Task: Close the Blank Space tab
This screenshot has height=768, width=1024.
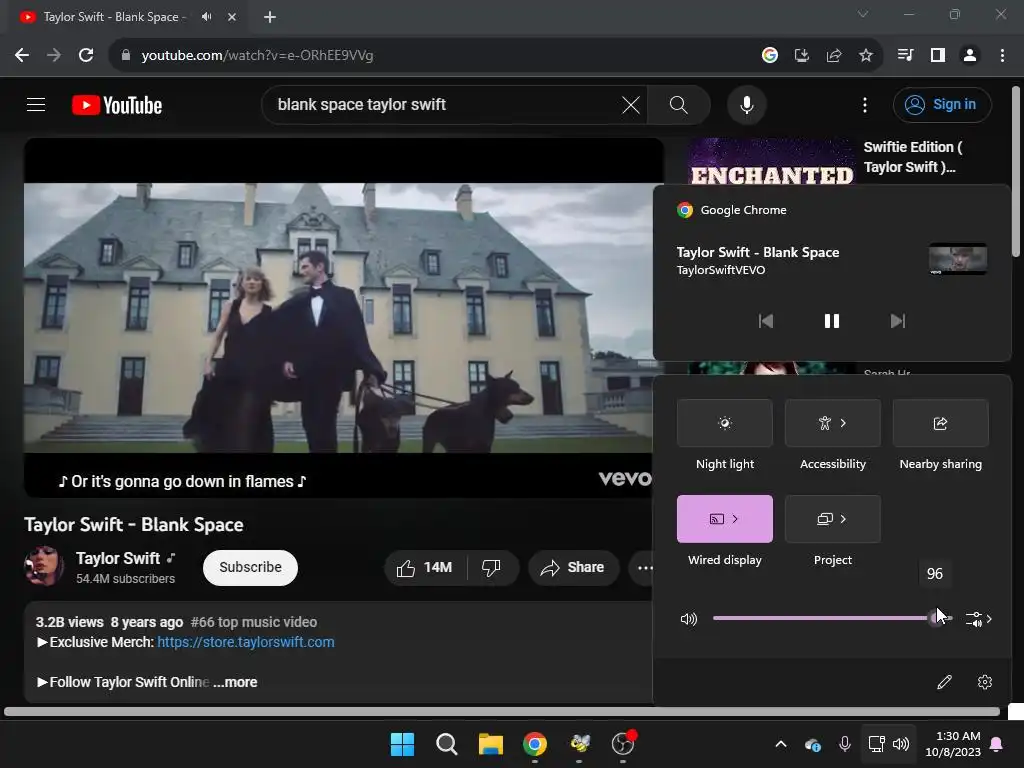Action: coord(232,17)
